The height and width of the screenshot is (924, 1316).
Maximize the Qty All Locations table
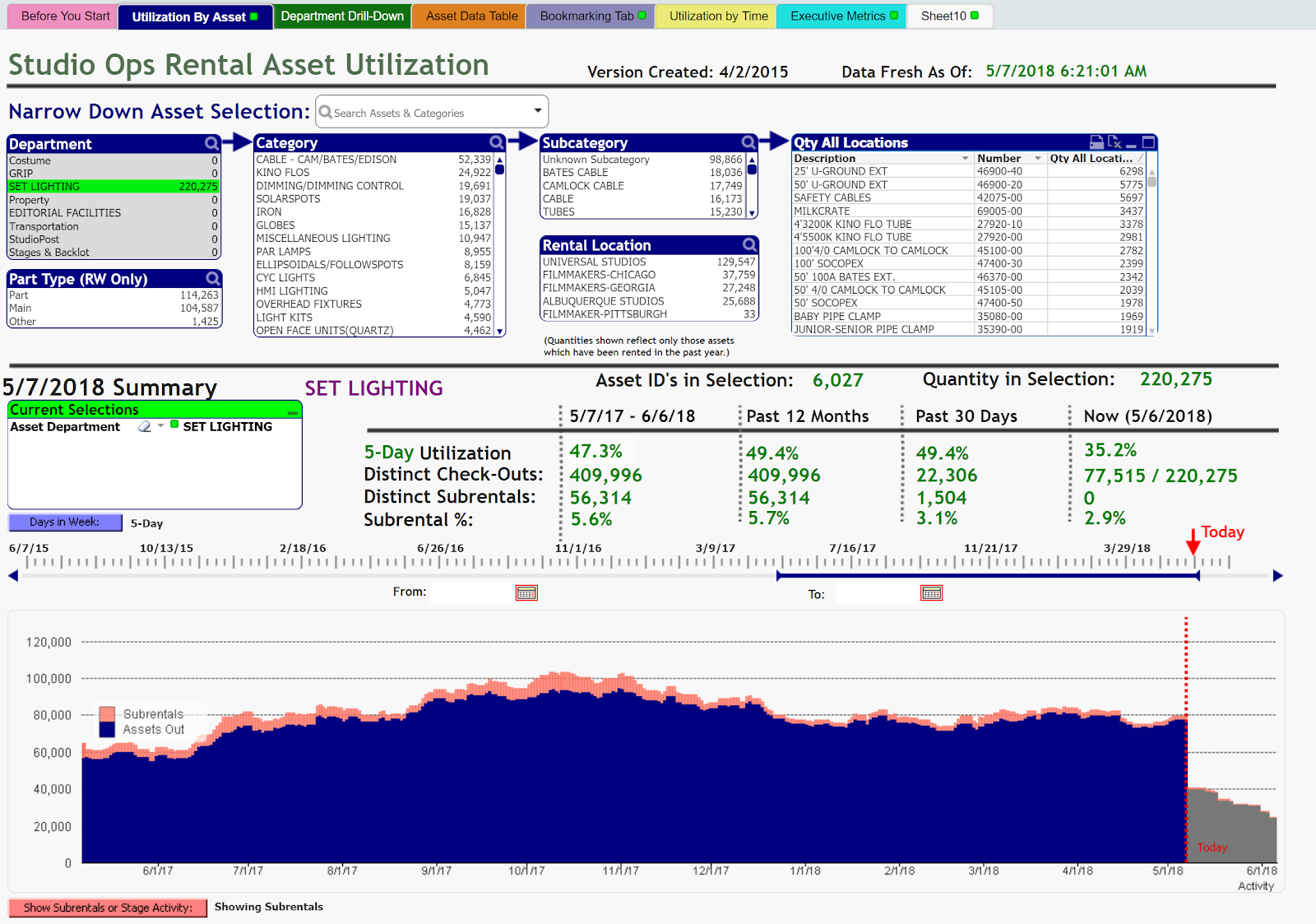pyautogui.click(x=1149, y=142)
